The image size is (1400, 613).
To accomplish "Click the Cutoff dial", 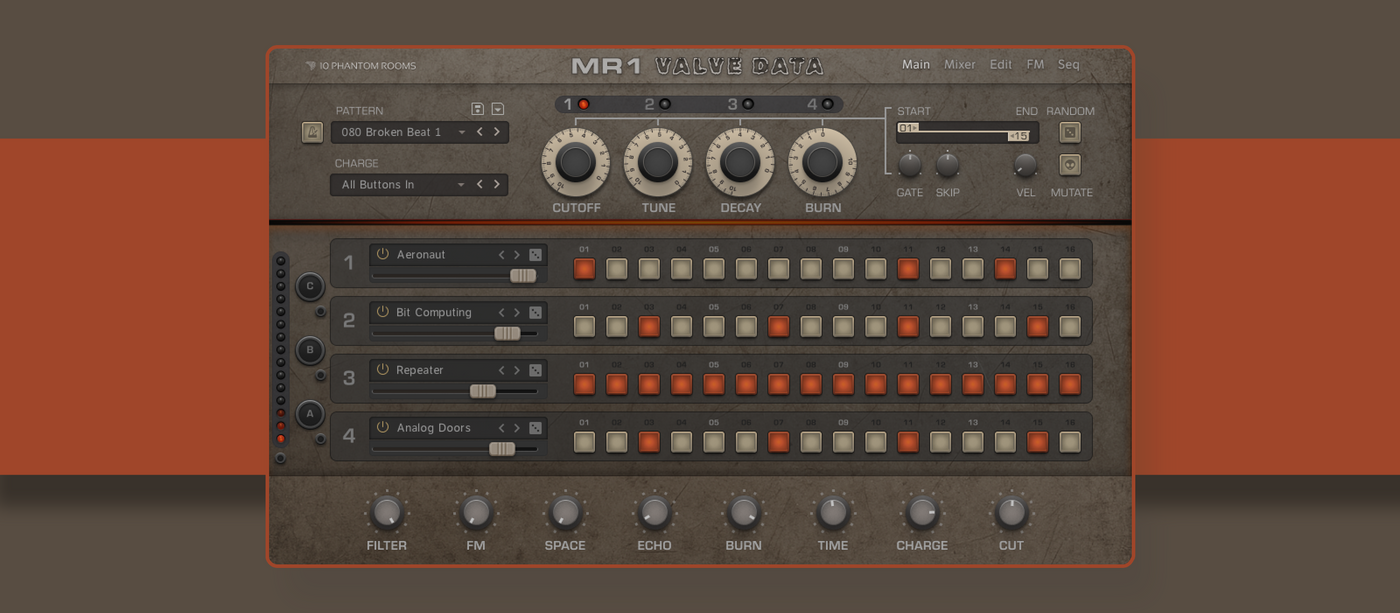I will (576, 162).
